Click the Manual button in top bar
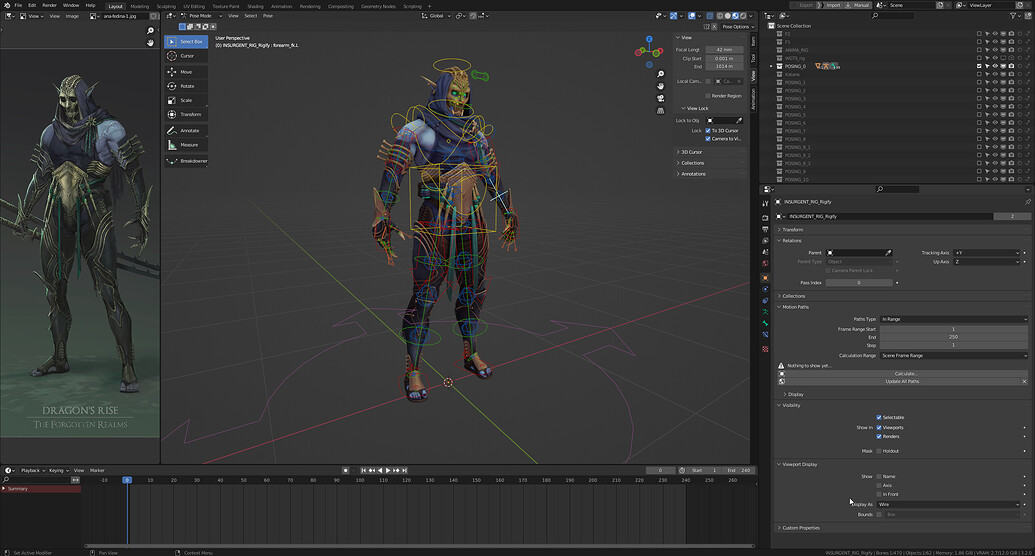1035x556 pixels. [x=857, y=5]
